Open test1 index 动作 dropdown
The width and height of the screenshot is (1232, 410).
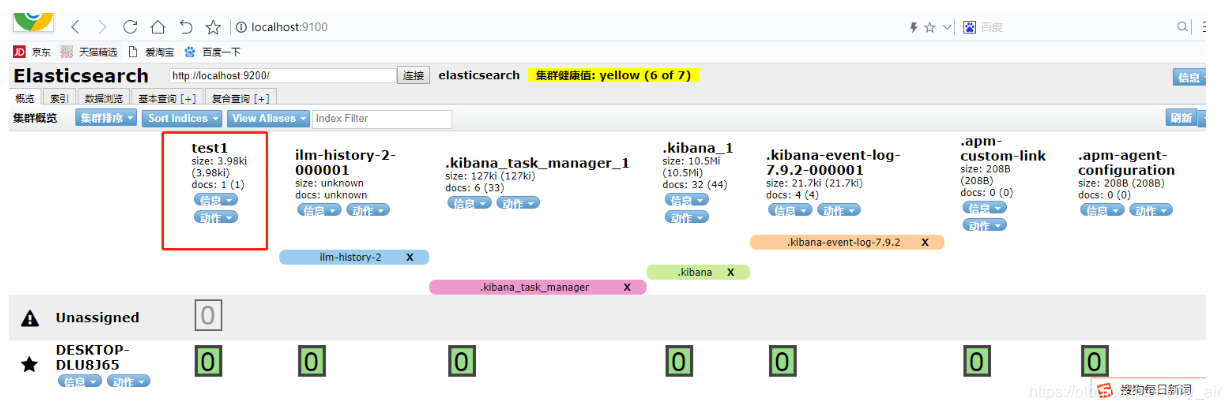point(216,217)
